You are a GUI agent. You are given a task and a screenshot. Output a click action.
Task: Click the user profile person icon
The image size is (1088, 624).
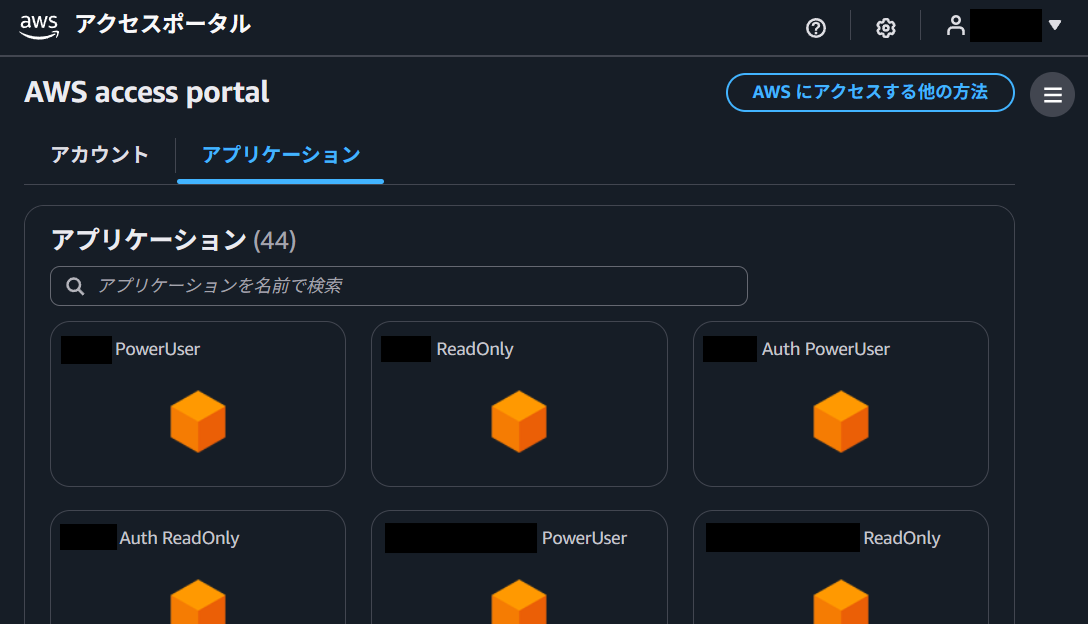point(955,26)
